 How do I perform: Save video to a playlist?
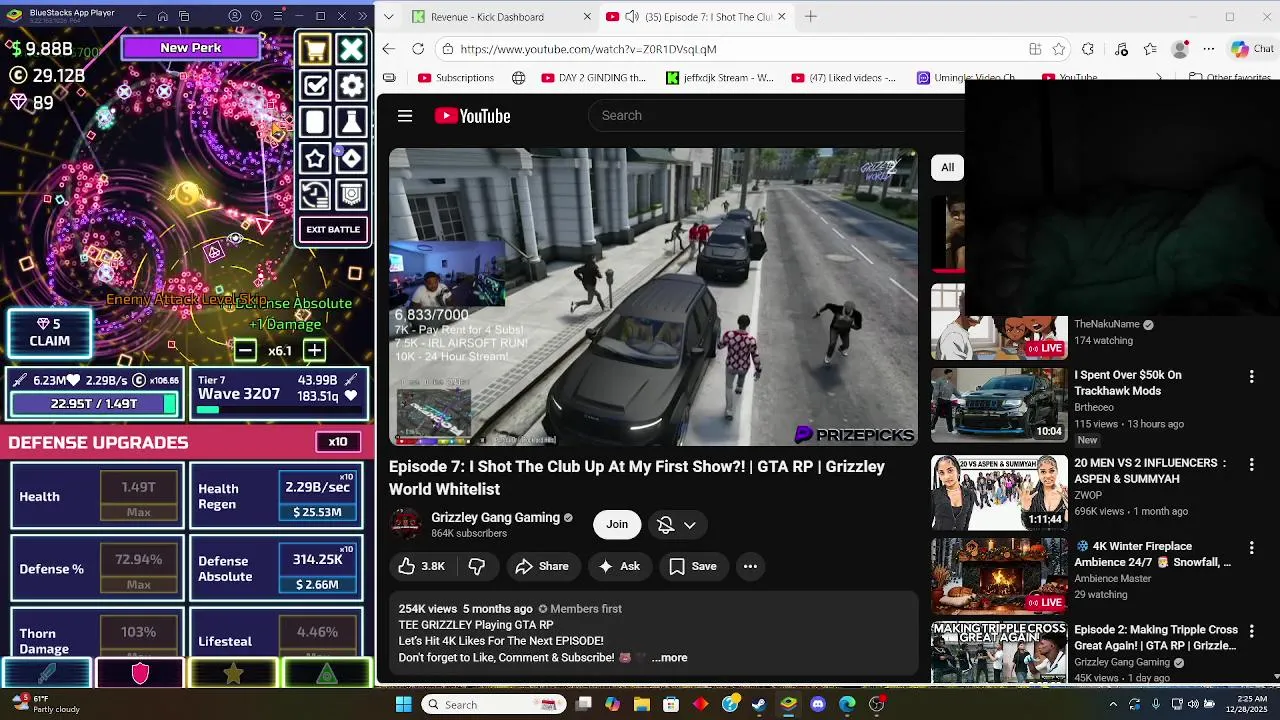click(693, 566)
